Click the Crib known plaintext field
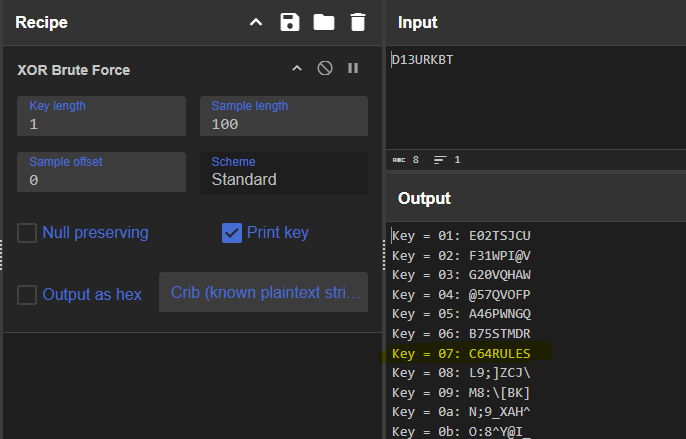This screenshot has width=686, height=439. click(263, 293)
